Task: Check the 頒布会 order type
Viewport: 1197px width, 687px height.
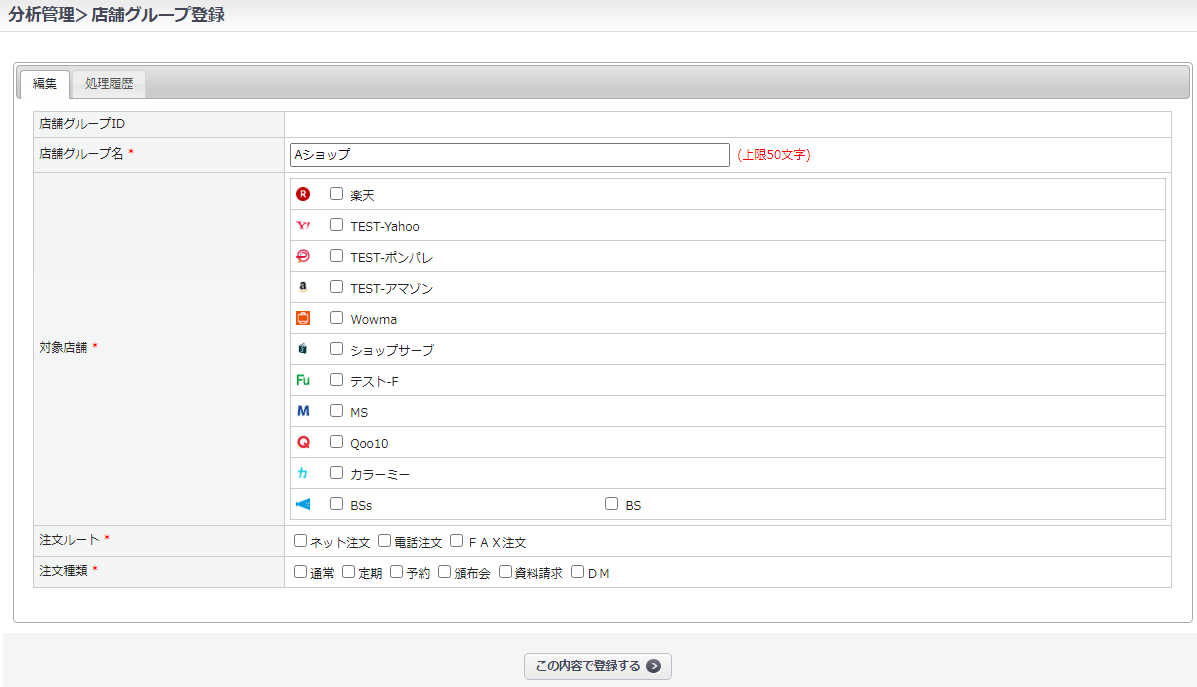Action: pos(444,572)
